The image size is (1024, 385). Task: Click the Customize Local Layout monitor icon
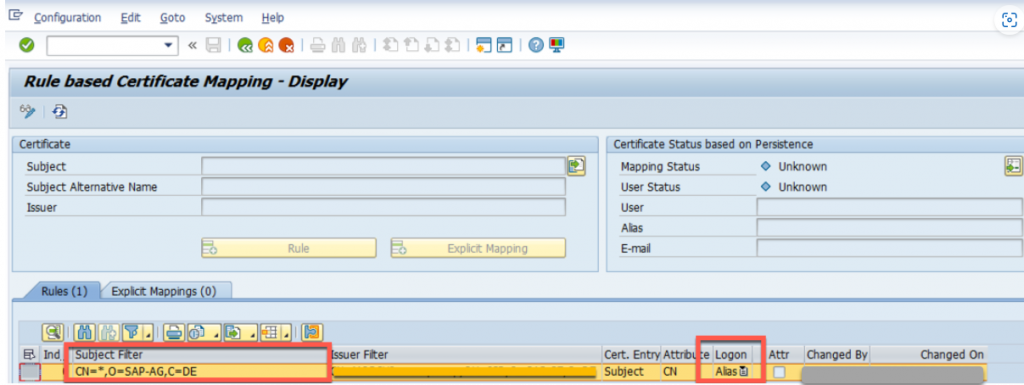pyautogui.click(x=556, y=45)
